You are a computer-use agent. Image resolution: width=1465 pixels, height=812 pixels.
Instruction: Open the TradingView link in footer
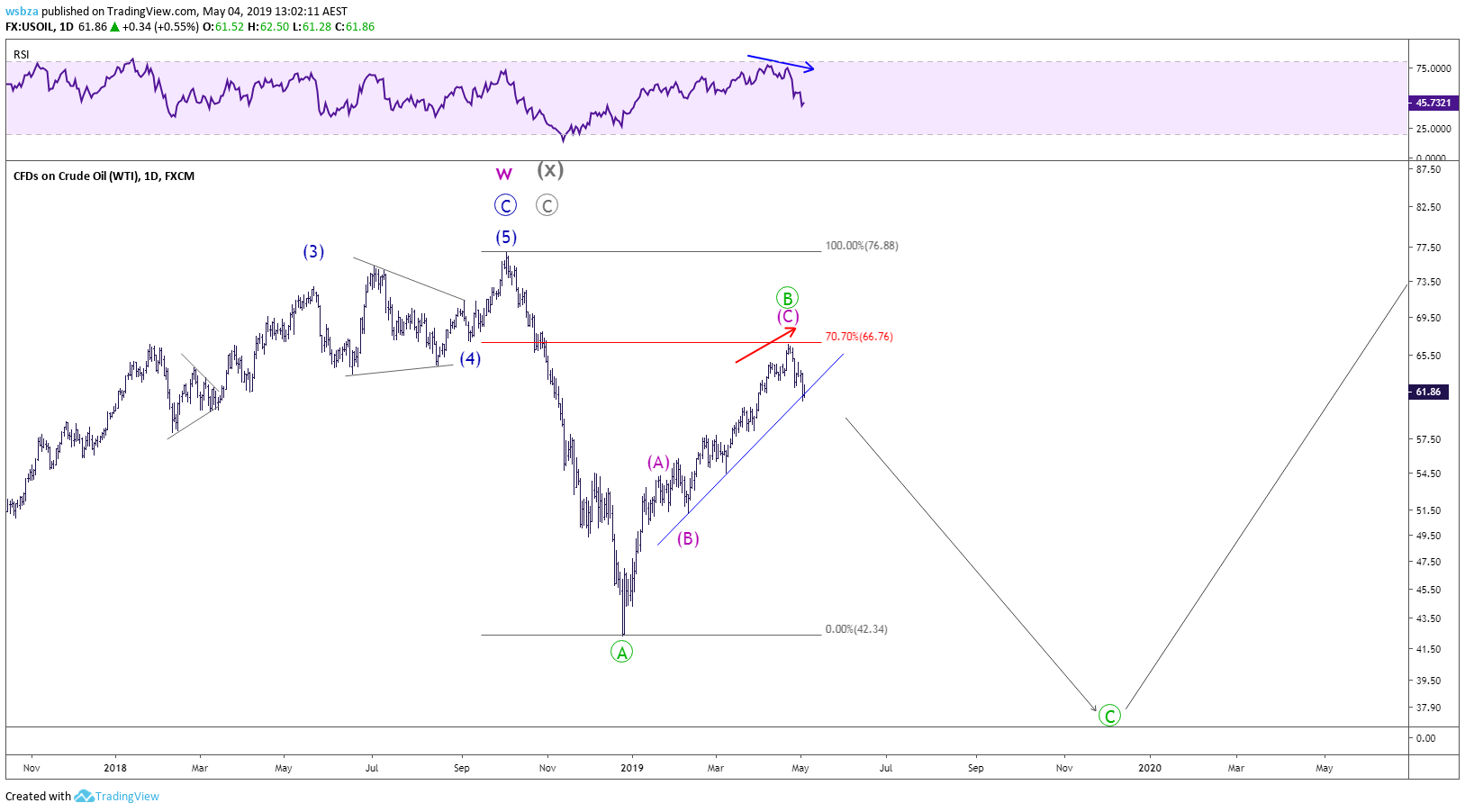pyautogui.click(x=127, y=796)
